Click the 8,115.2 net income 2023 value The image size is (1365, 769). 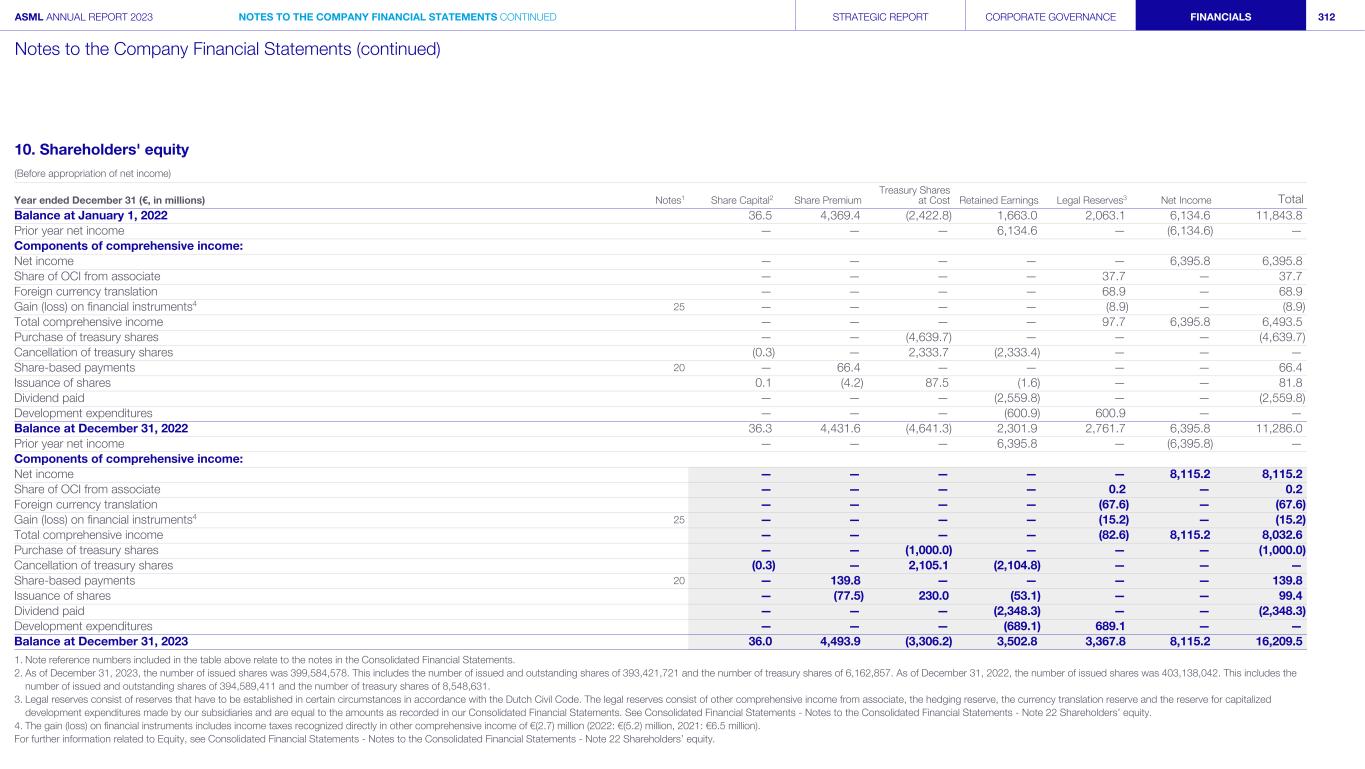(x=1190, y=474)
